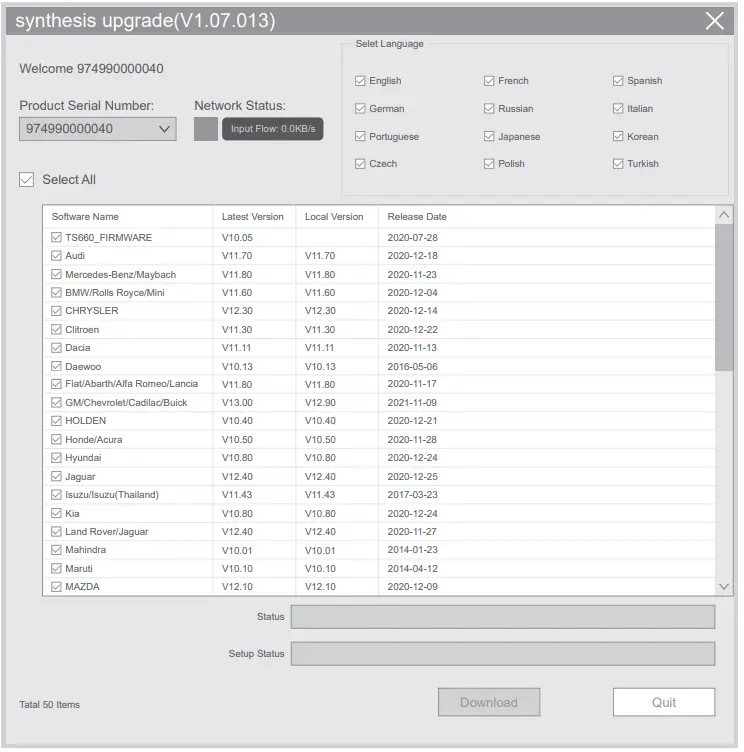Uncheck the Kia software checkbox
This screenshot has height=752, width=744.
click(x=56, y=514)
